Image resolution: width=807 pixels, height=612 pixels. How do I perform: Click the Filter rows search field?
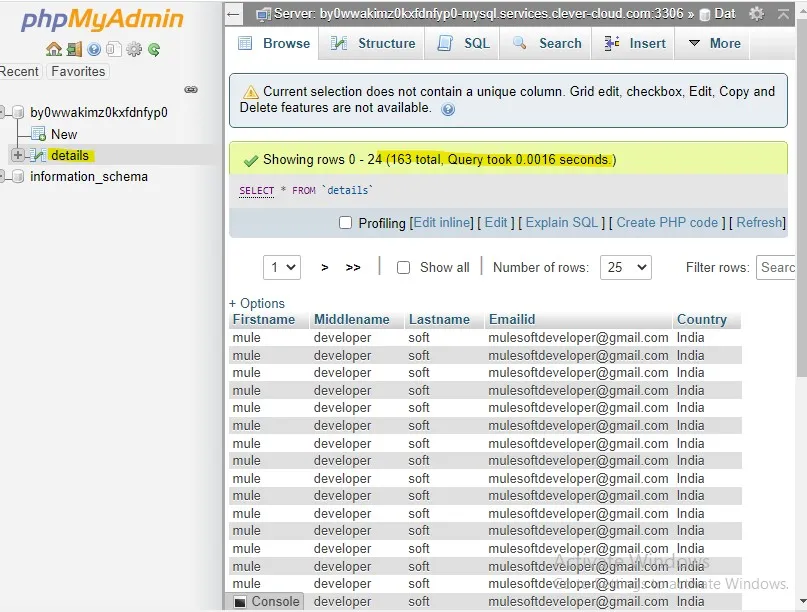tap(776, 267)
